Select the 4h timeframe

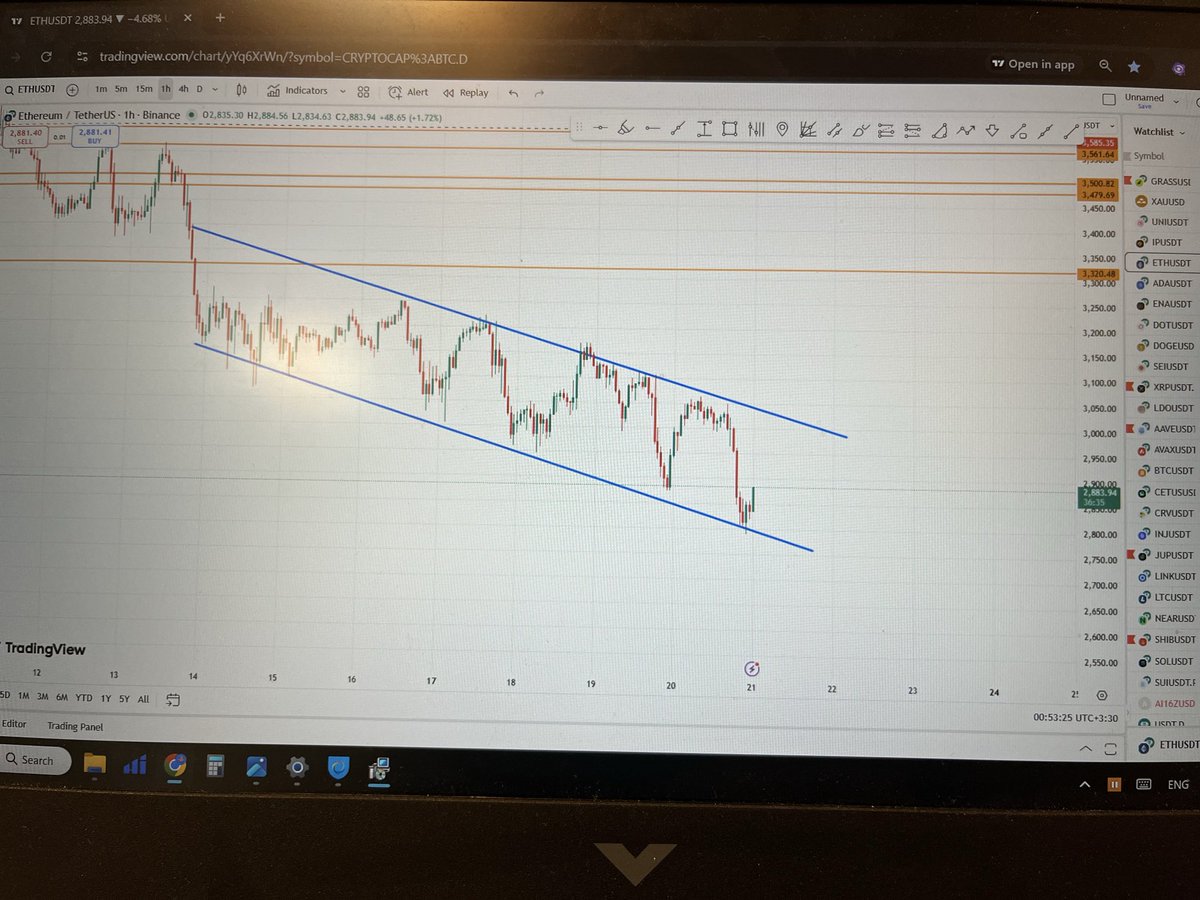coord(183,90)
